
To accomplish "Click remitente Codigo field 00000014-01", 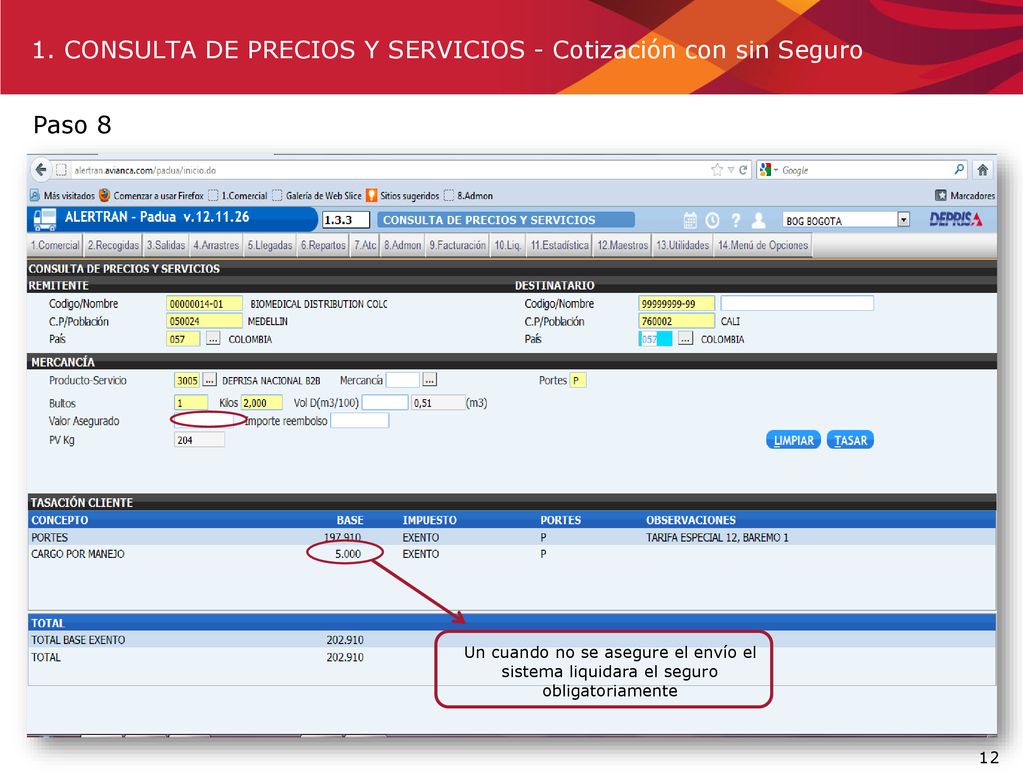I will point(204,304).
